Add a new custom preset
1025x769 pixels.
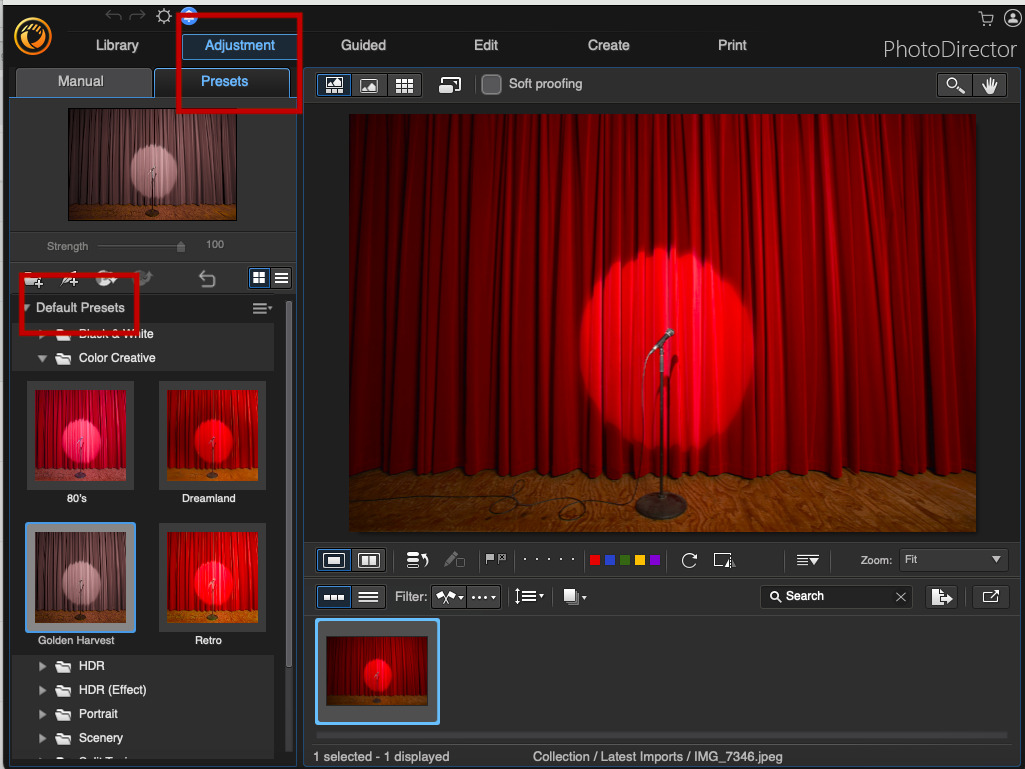coord(70,280)
